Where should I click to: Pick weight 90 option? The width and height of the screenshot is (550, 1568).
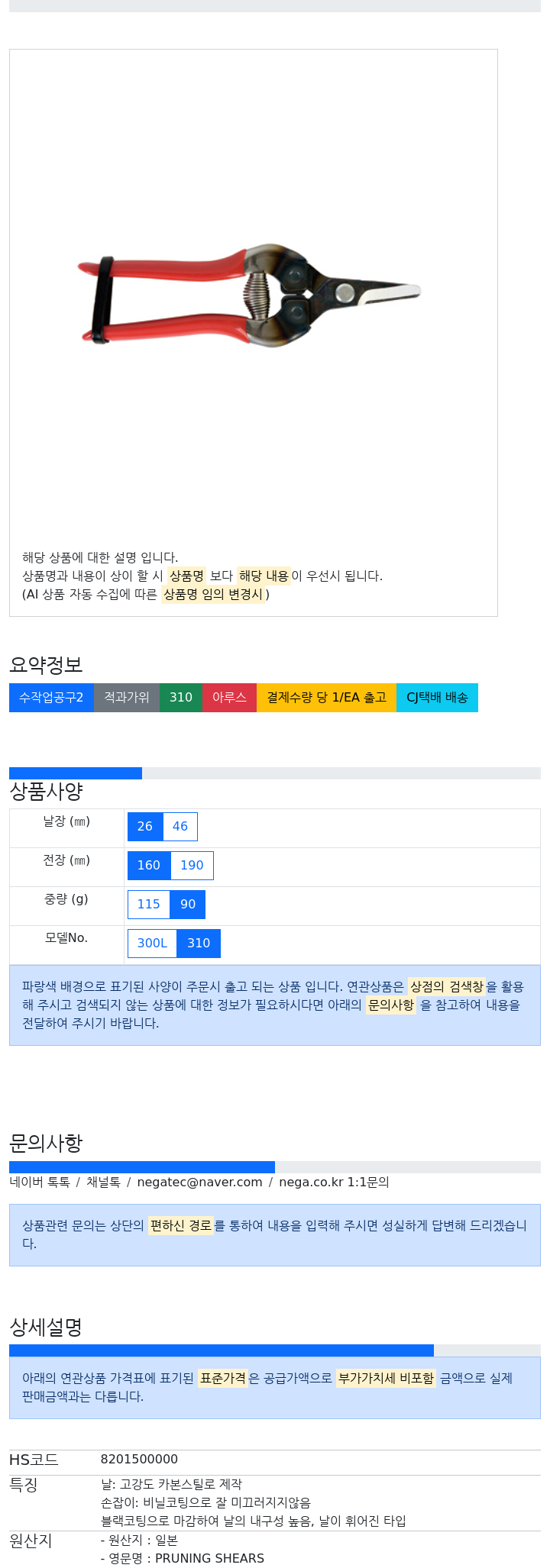tap(188, 905)
